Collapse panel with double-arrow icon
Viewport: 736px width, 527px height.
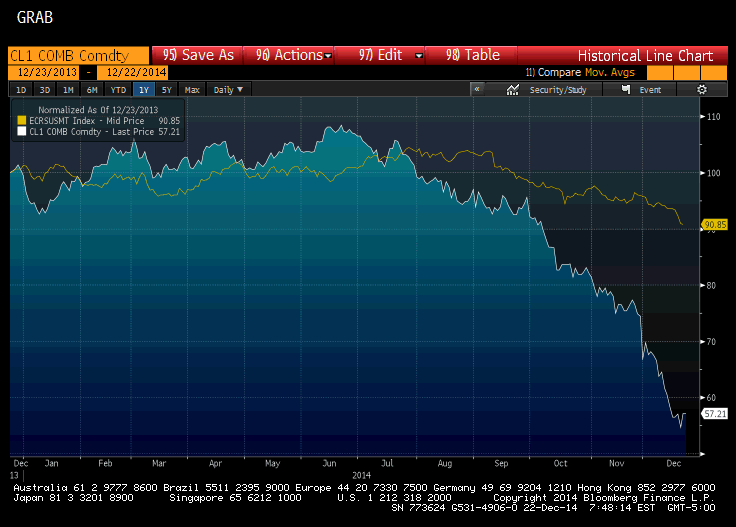(x=477, y=89)
